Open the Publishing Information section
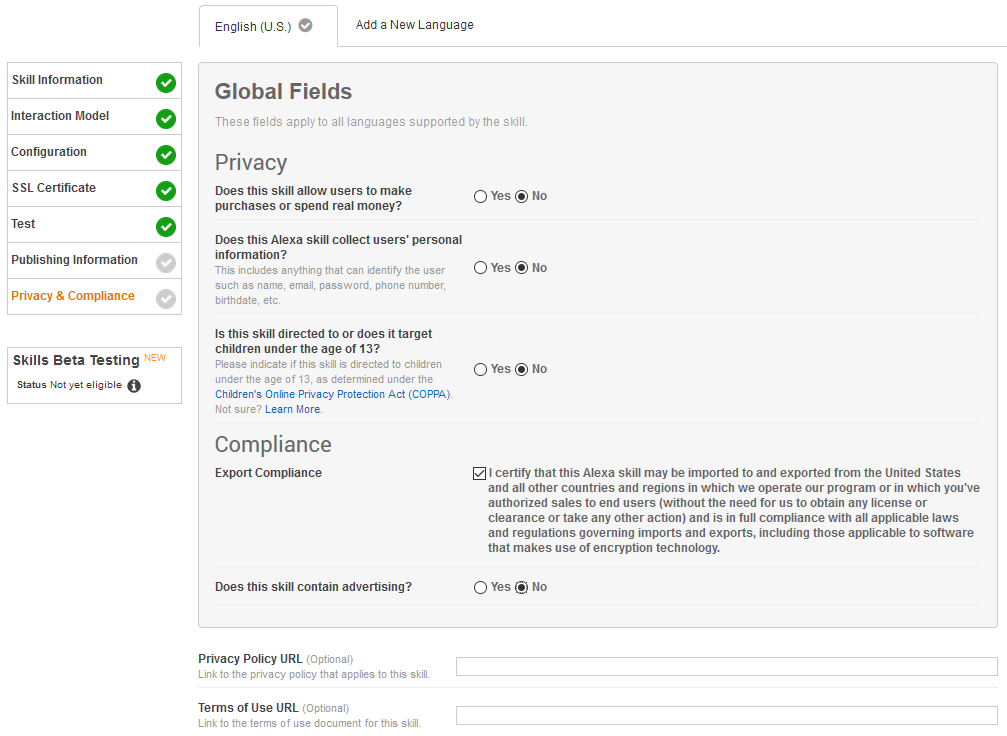This screenshot has width=1007, height=736. (x=94, y=260)
